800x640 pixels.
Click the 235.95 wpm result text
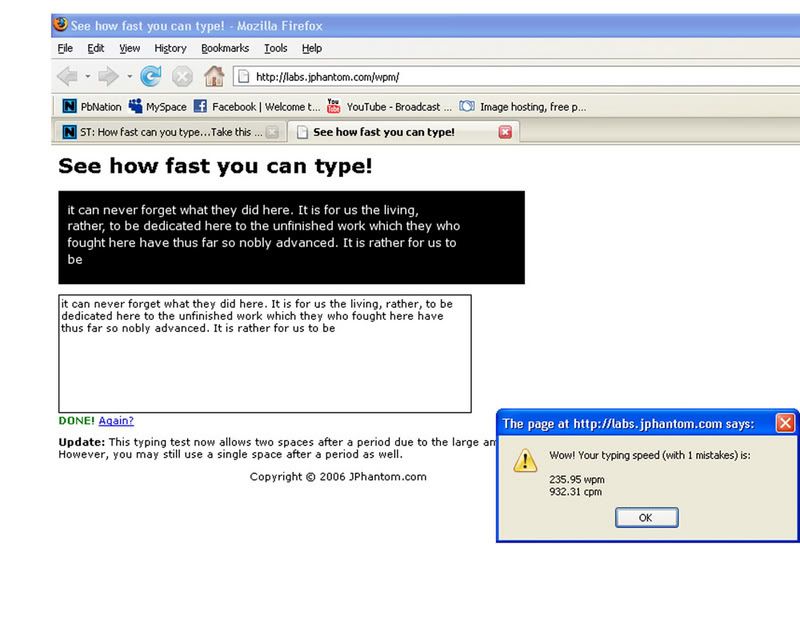577,480
